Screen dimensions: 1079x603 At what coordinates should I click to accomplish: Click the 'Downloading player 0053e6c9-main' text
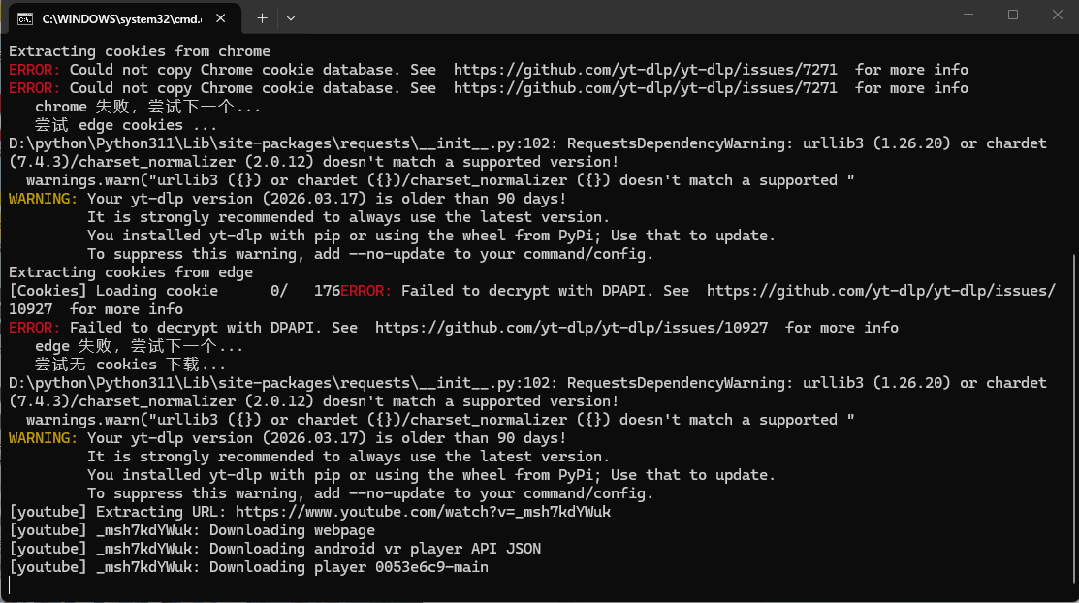point(349,567)
